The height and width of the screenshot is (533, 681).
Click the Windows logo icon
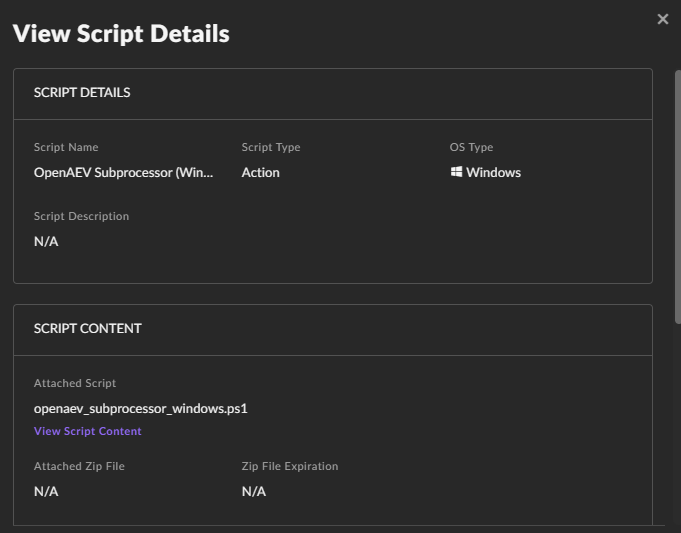point(456,172)
